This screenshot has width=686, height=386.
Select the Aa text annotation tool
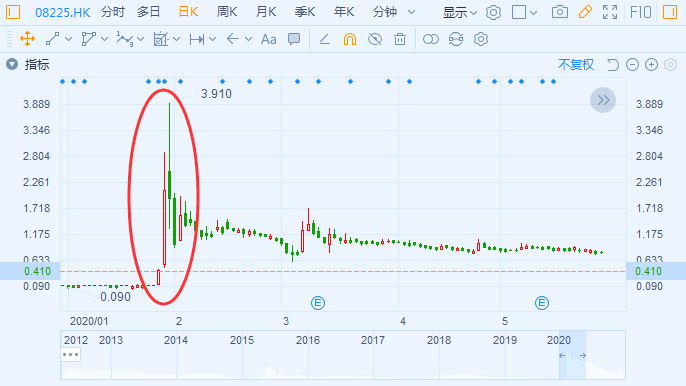[269, 39]
